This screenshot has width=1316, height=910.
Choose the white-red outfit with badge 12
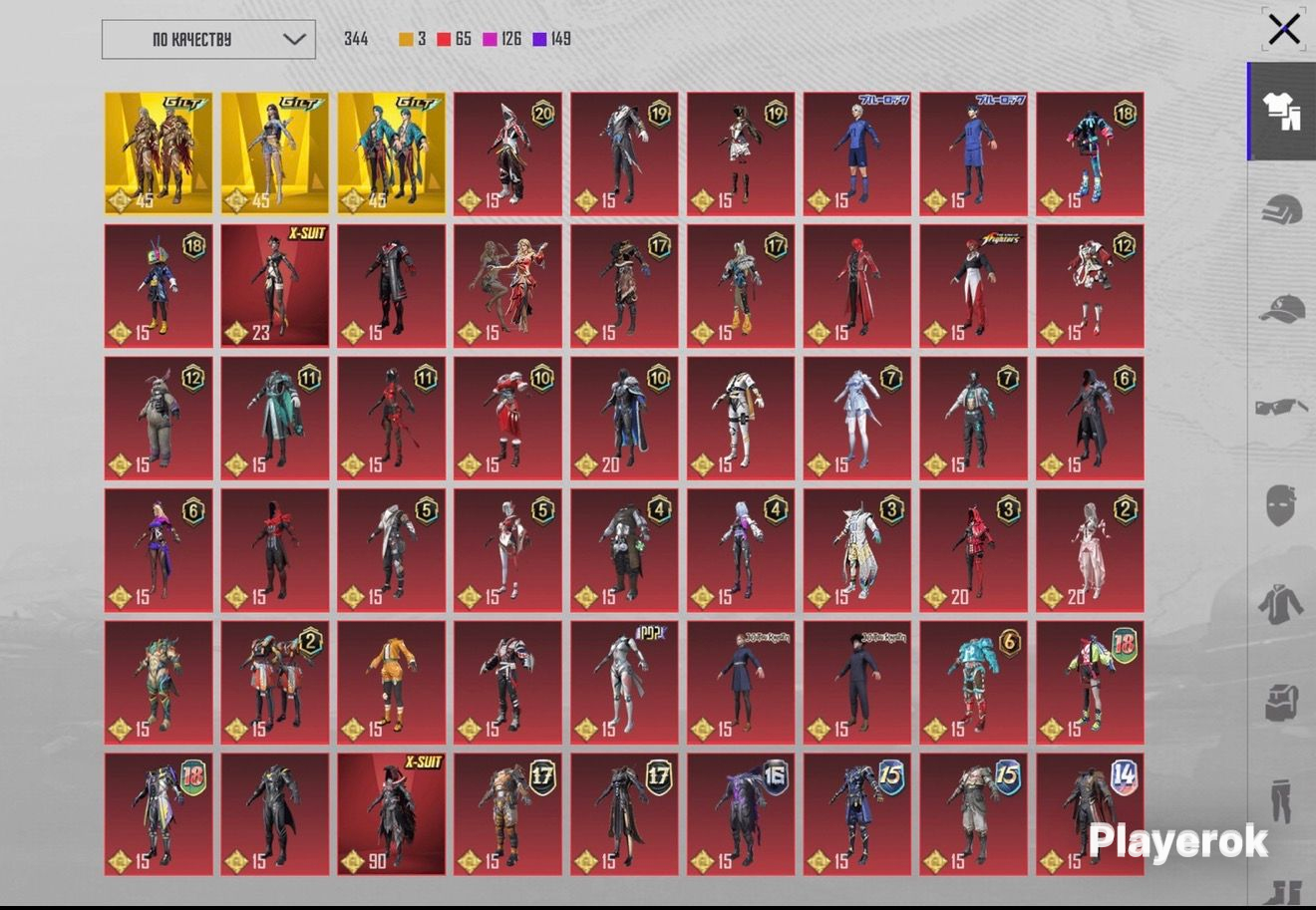pos(1091,286)
